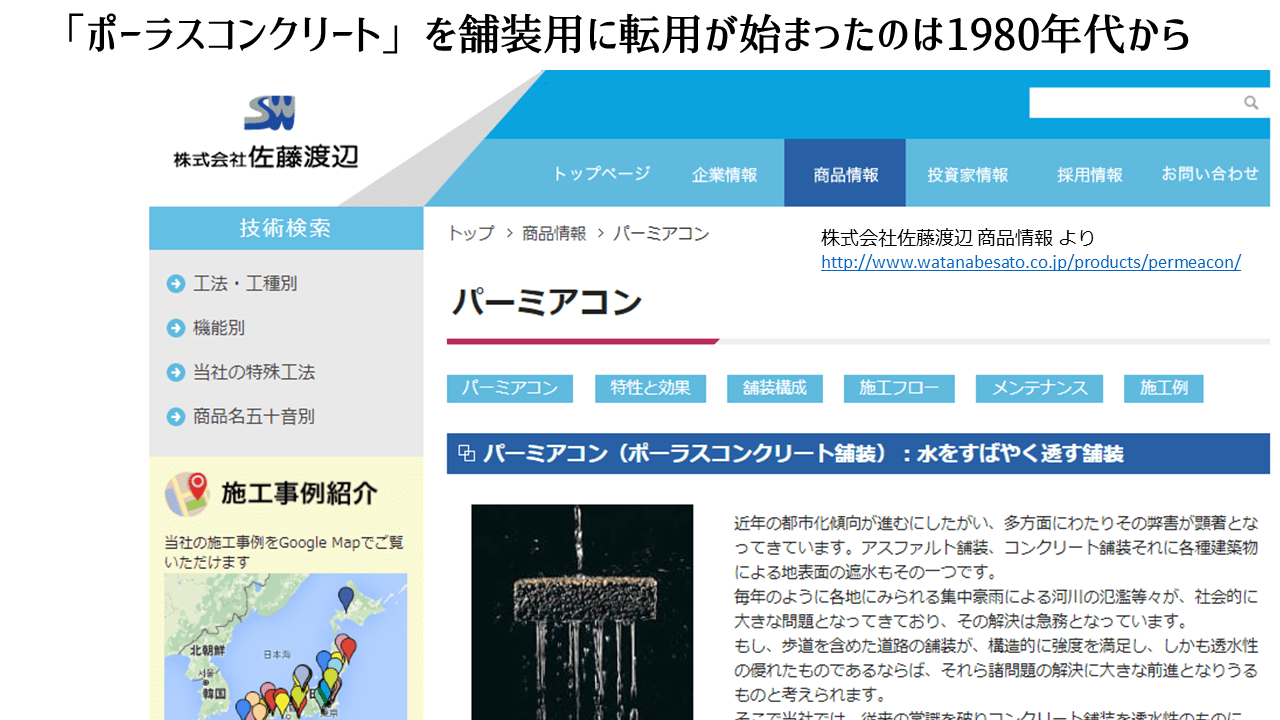The image size is (1280, 720).
Task: Open 機能別 in the sidebar
Action: (x=219, y=328)
